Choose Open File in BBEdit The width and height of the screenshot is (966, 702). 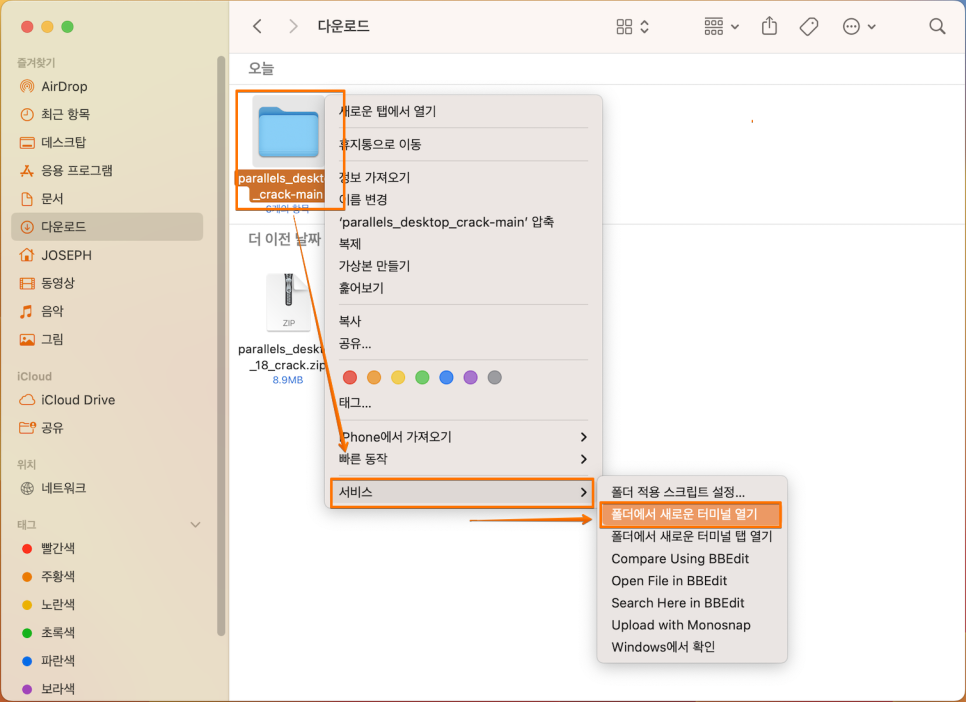point(692,581)
